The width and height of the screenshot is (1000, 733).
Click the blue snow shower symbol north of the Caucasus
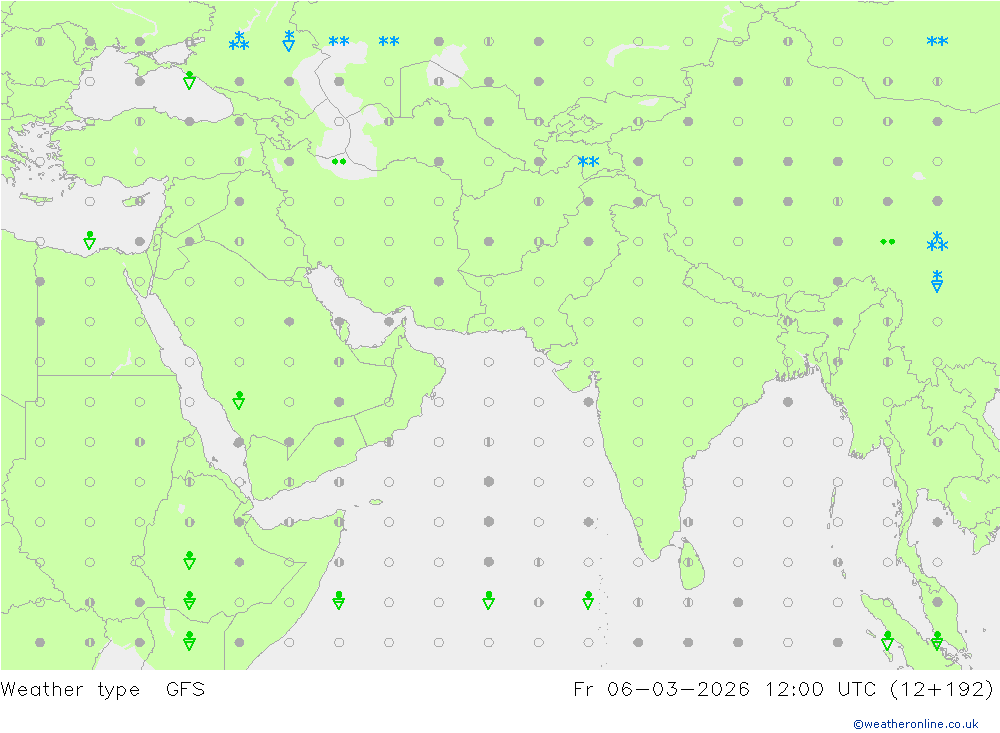click(x=289, y=40)
